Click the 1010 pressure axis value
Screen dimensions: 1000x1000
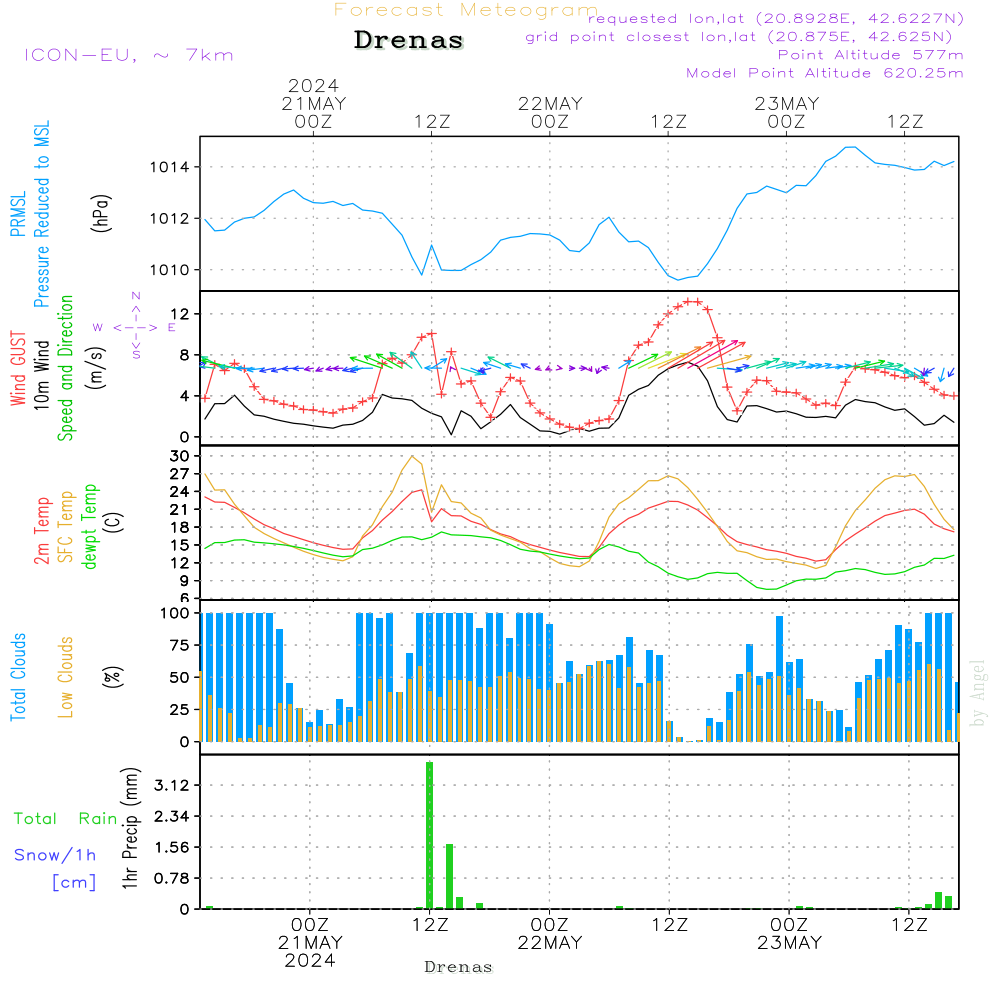[170, 270]
